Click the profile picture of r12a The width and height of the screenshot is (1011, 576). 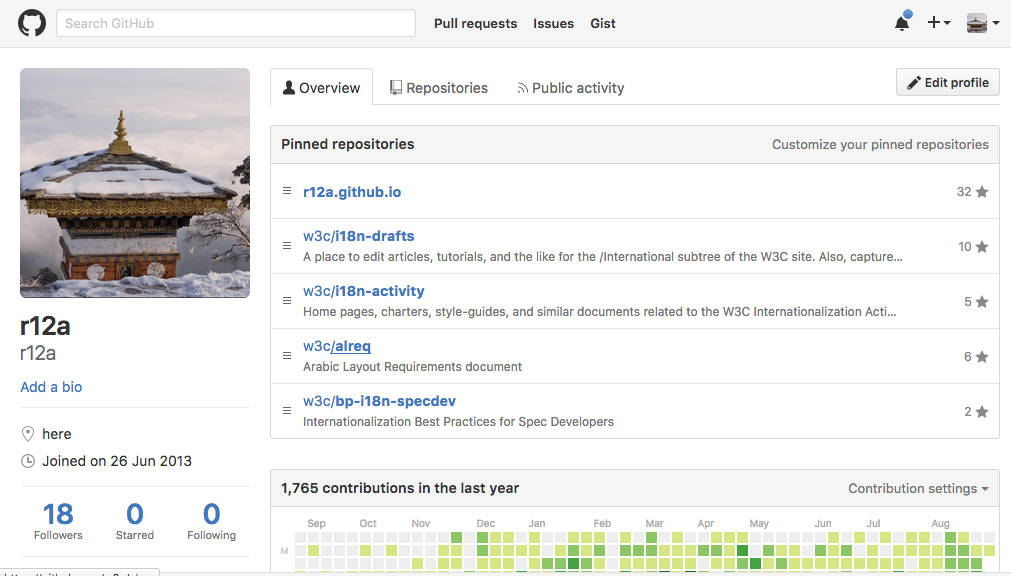[135, 183]
